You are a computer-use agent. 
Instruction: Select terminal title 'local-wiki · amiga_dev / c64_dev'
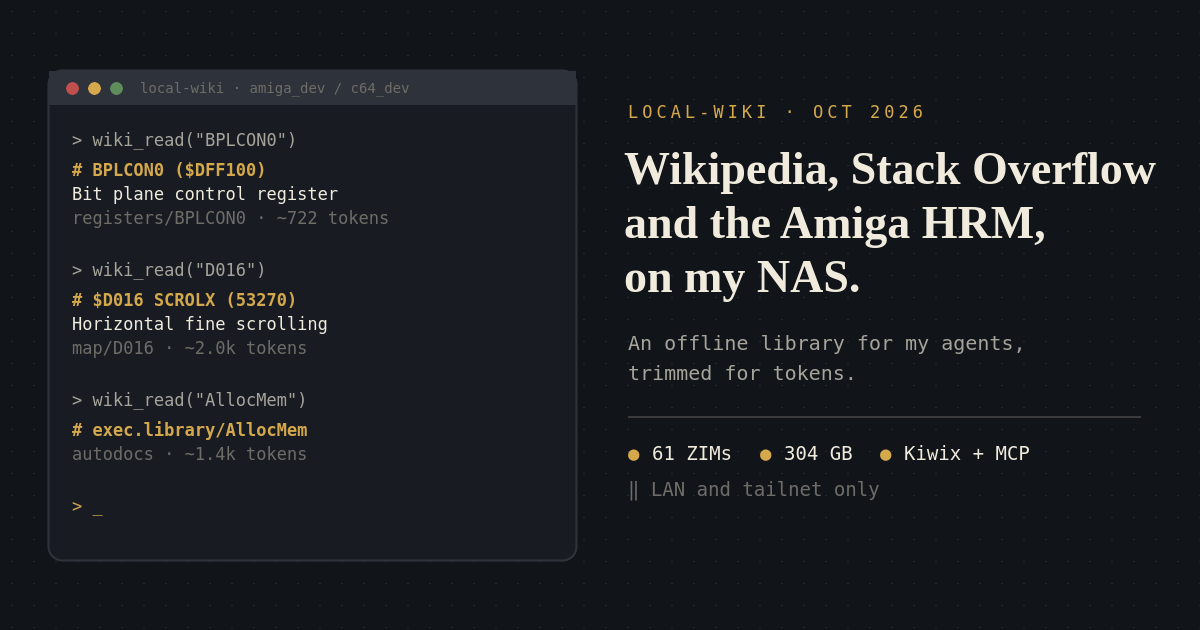[x=275, y=88]
